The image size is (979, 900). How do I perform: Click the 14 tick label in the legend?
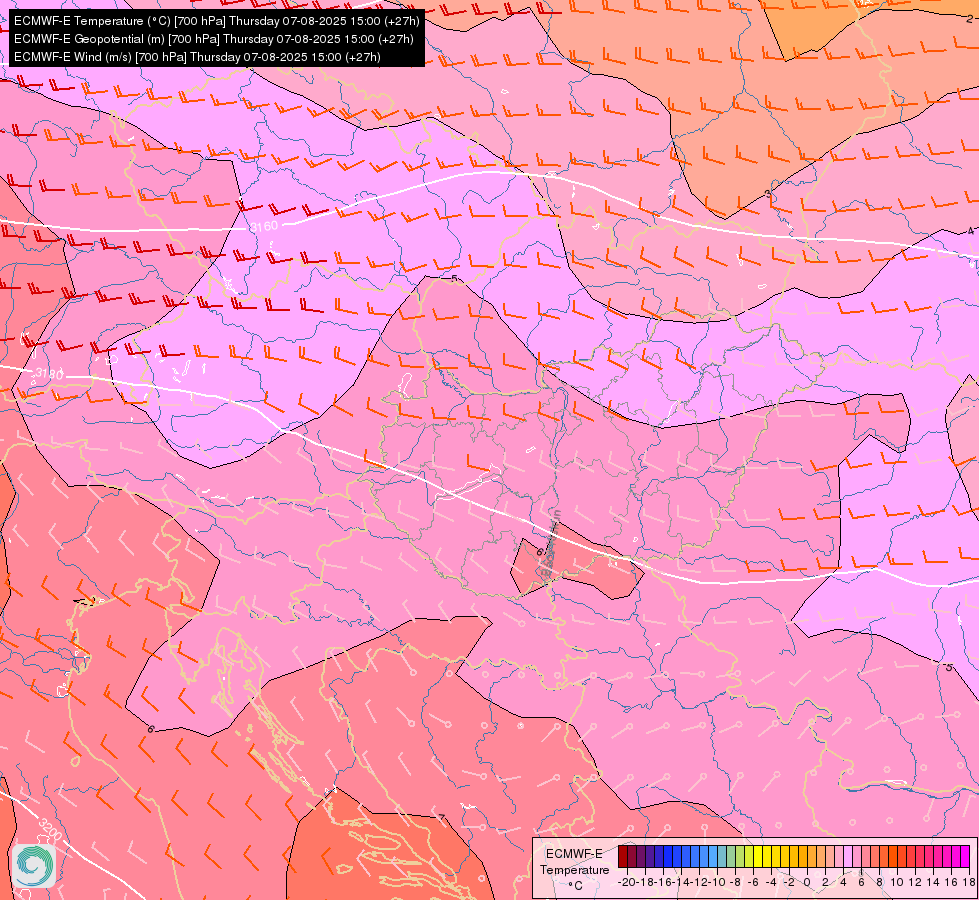[933, 882]
